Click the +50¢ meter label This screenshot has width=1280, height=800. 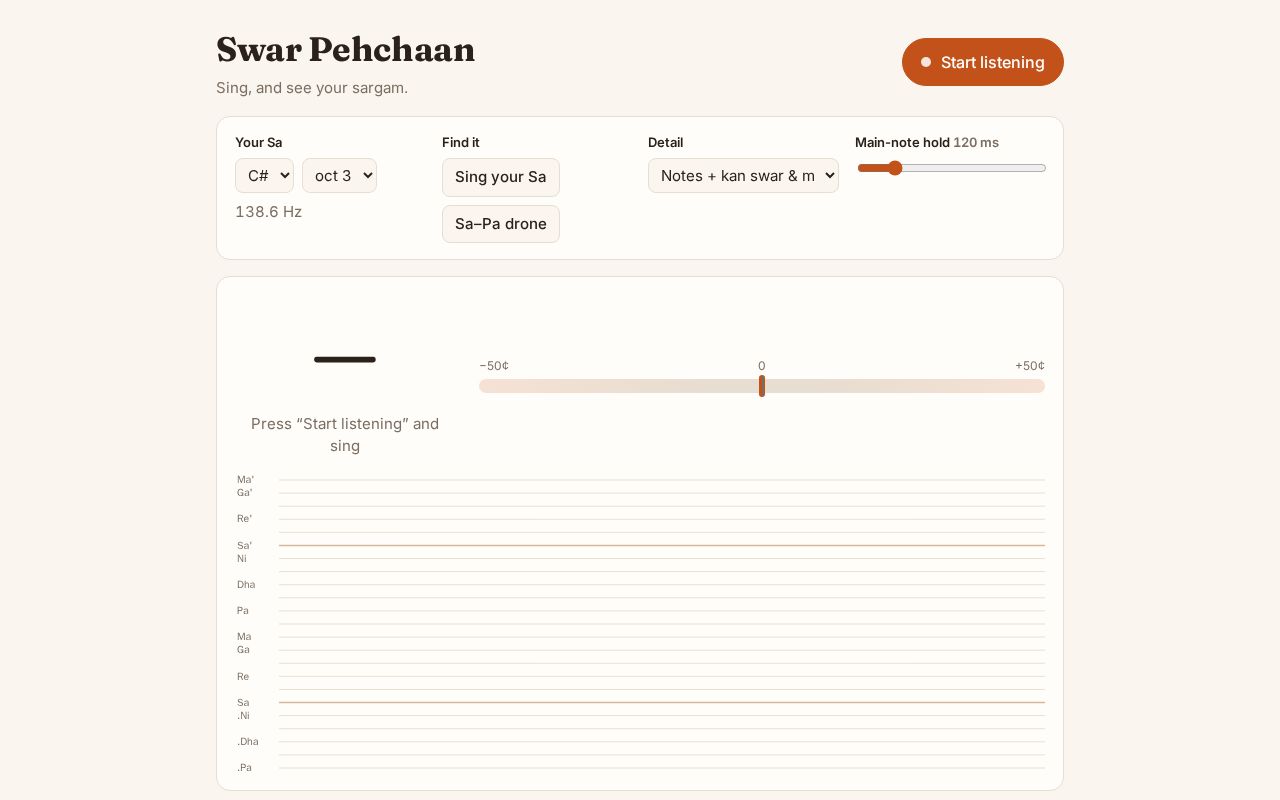(1030, 366)
